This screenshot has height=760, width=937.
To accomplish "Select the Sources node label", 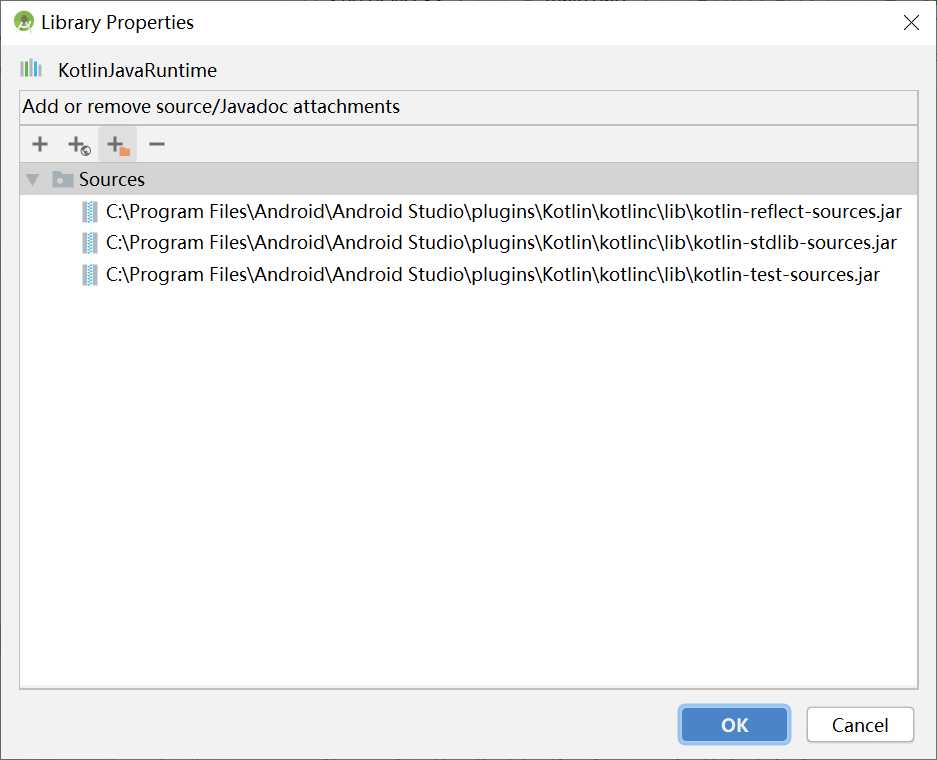I will coord(112,180).
